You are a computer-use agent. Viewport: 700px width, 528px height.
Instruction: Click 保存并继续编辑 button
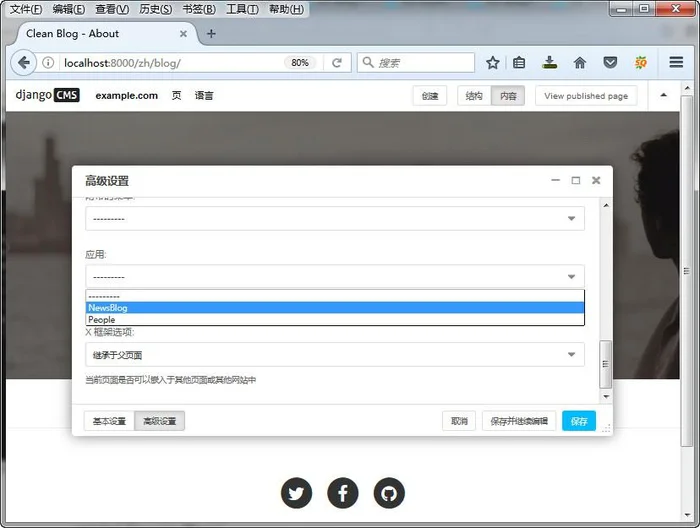coord(519,421)
